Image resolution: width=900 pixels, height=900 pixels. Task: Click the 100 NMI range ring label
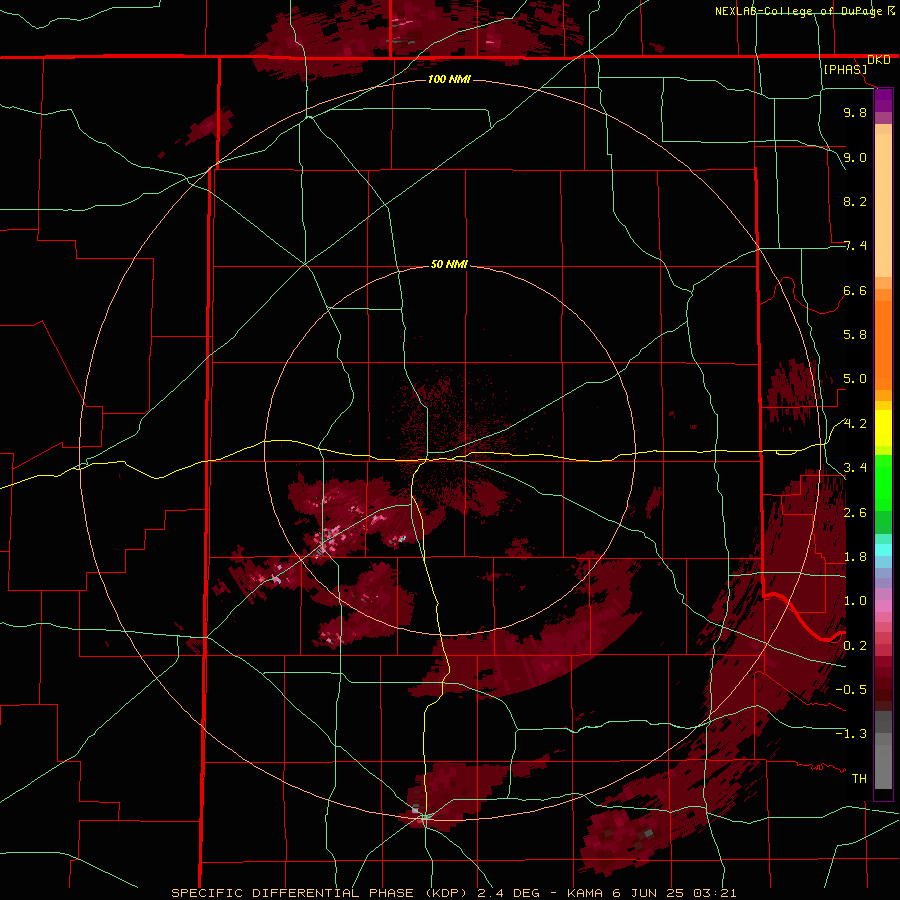449,79
